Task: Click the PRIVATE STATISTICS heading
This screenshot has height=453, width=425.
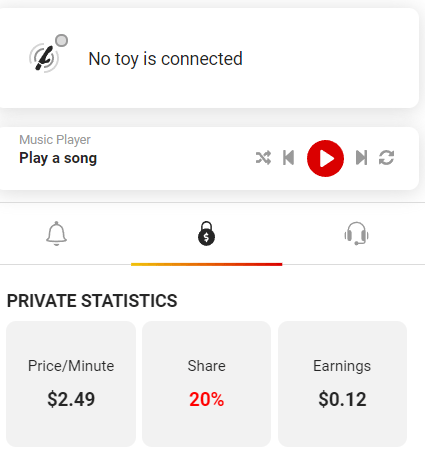Action: coord(92,301)
